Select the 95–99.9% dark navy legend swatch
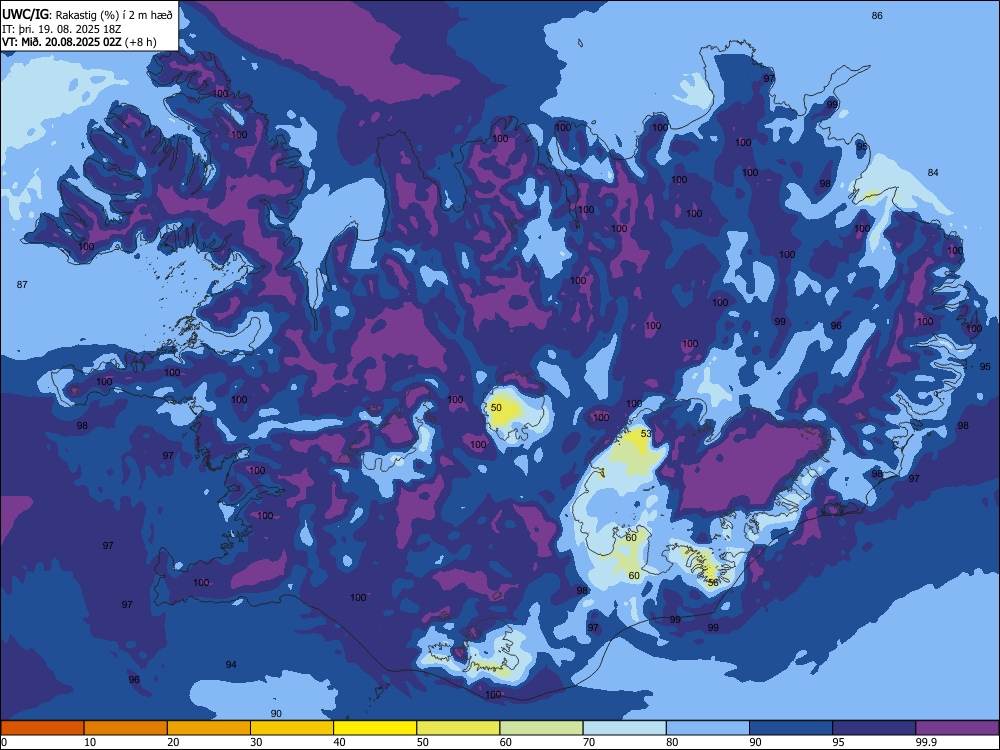The width and height of the screenshot is (1000, 750). 874,728
